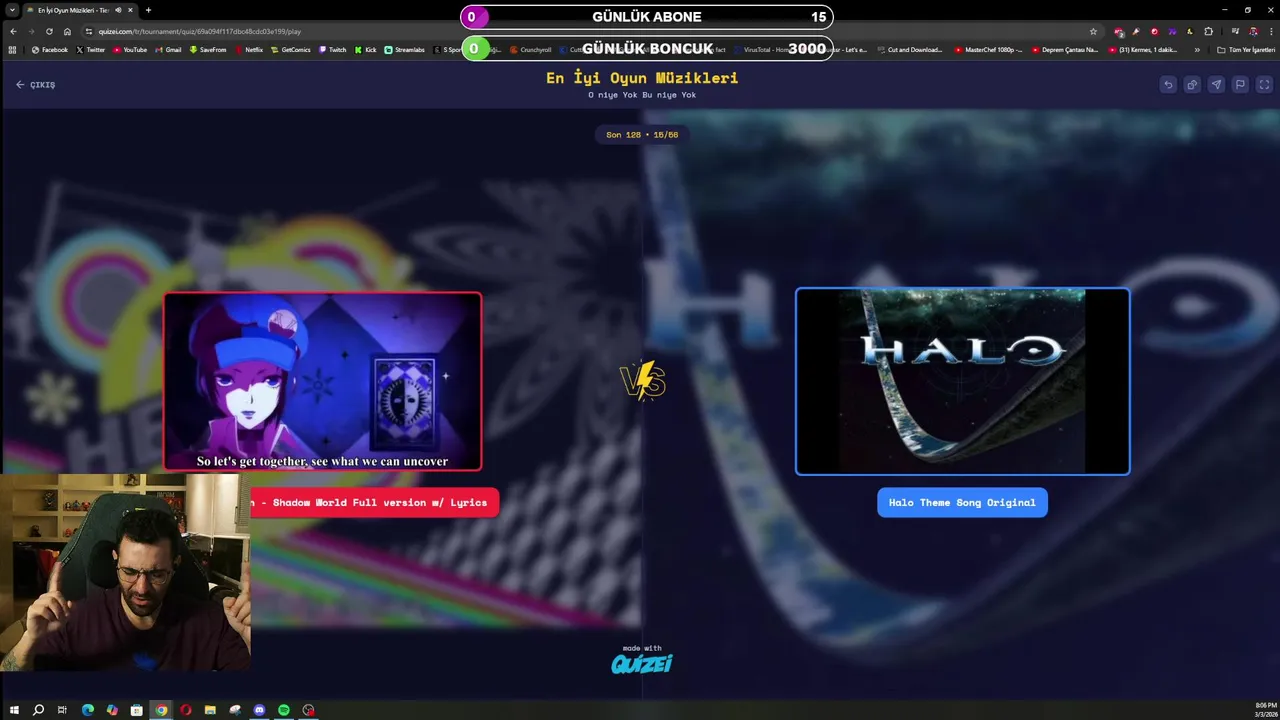Open Spotify from the taskbar
The height and width of the screenshot is (720, 1280).
point(284,710)
